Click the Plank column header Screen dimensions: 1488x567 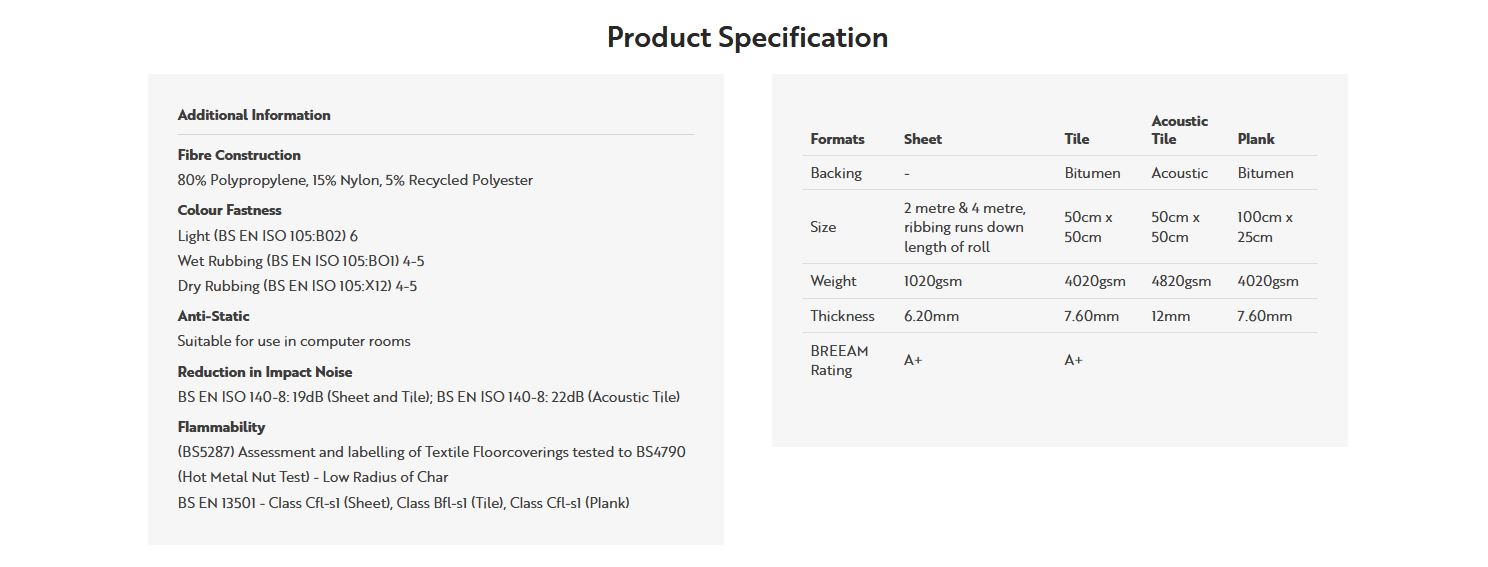[1256, 139]
